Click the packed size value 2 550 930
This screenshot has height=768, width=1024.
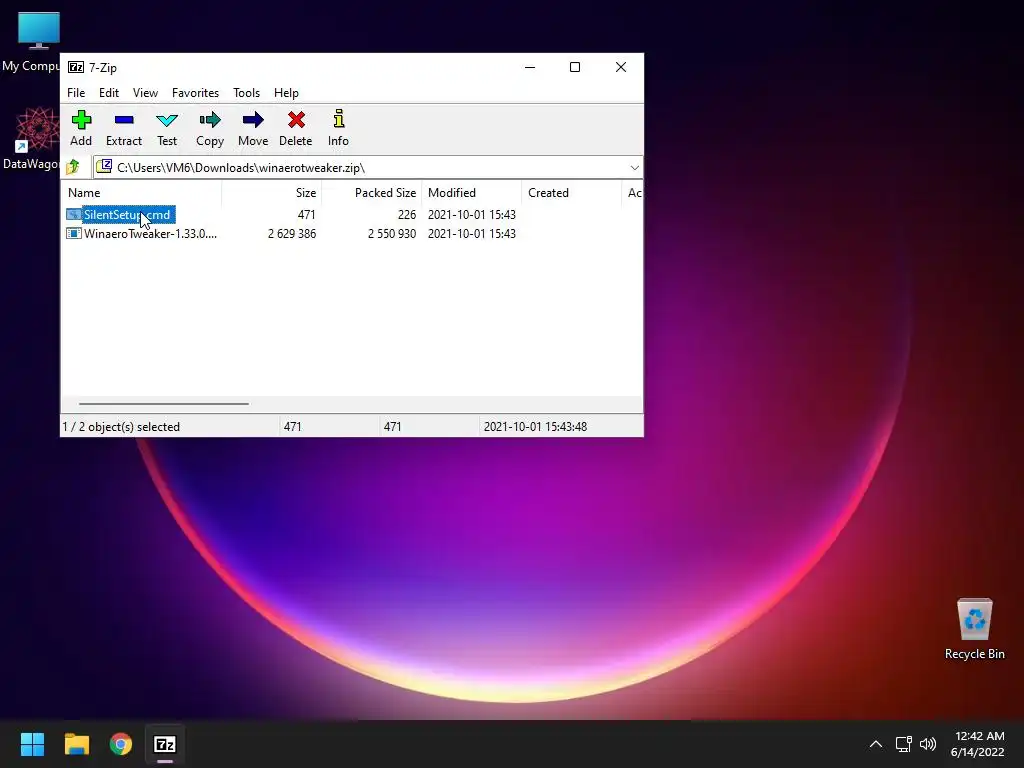[x=392, y=233]
